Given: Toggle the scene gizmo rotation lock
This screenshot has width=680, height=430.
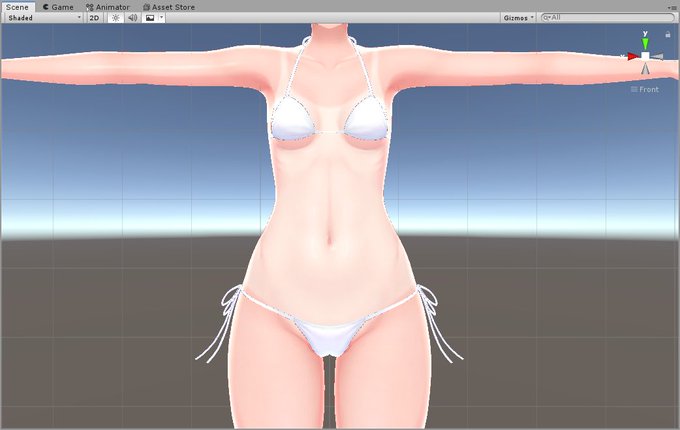Looking at the screenshot, I should click(x=668, y=34).
